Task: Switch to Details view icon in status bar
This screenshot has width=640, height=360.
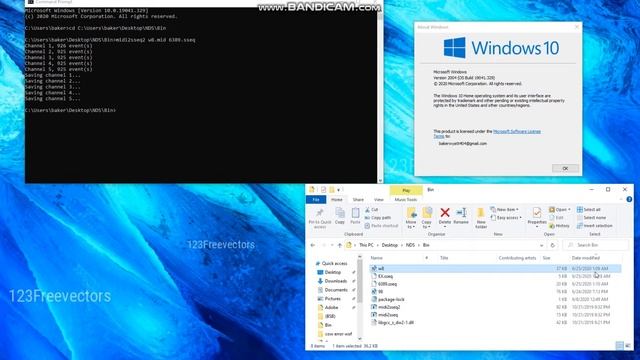Action: (620, 346)
